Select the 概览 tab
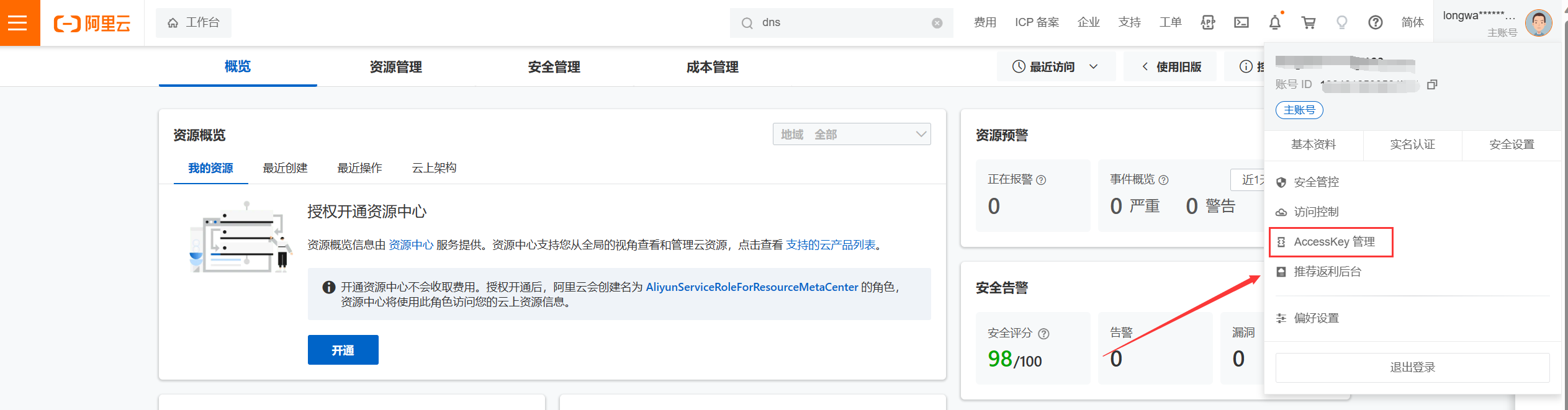 pos(238,66)
